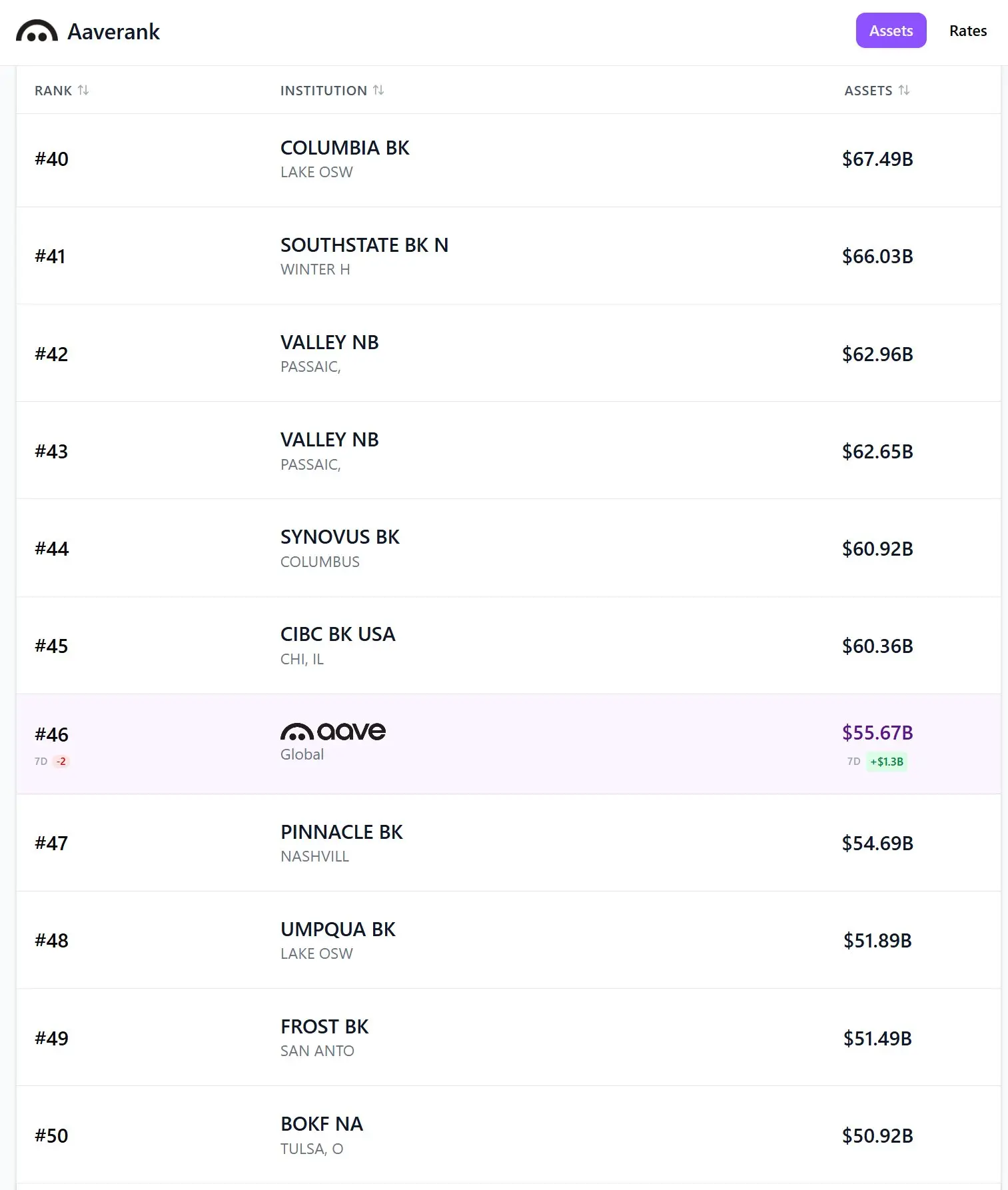
Task: Select the Synovus BK row
Action: (508, 548)
